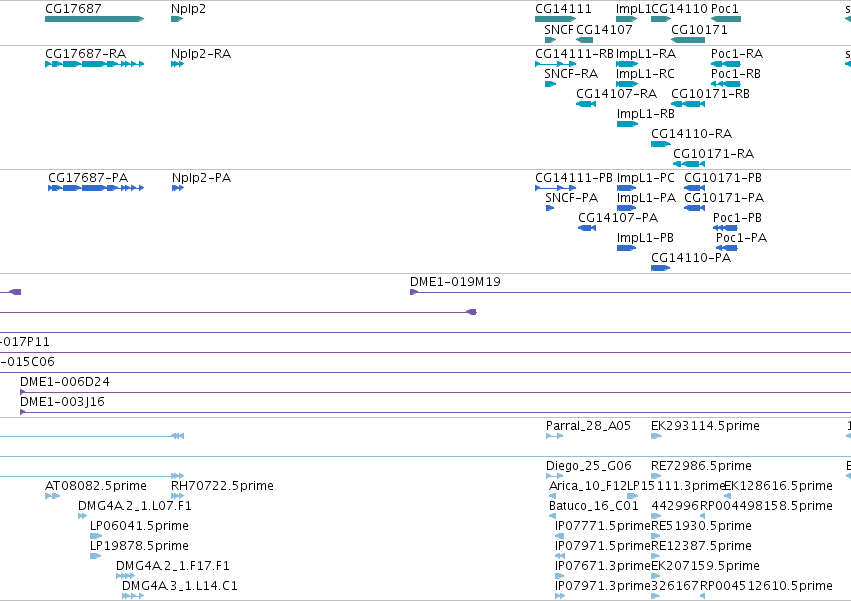Select EST RH70722.5prime label
Screen dimensions: 851x601
click(x=223, y=486)
